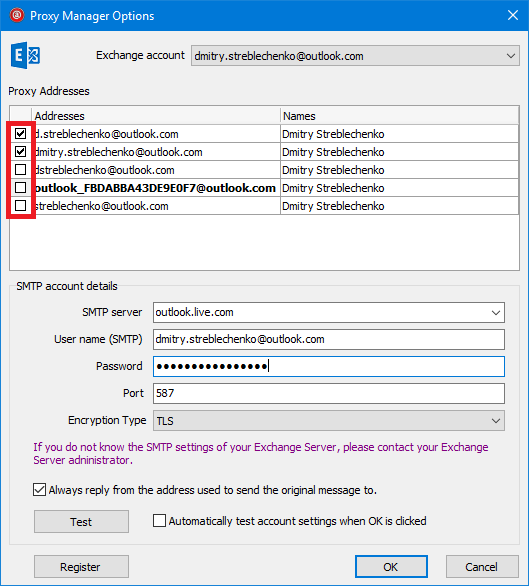This screenshot has width=529, height=586.
Task: Click the Port input field
Action: click(x=329, y=394)
